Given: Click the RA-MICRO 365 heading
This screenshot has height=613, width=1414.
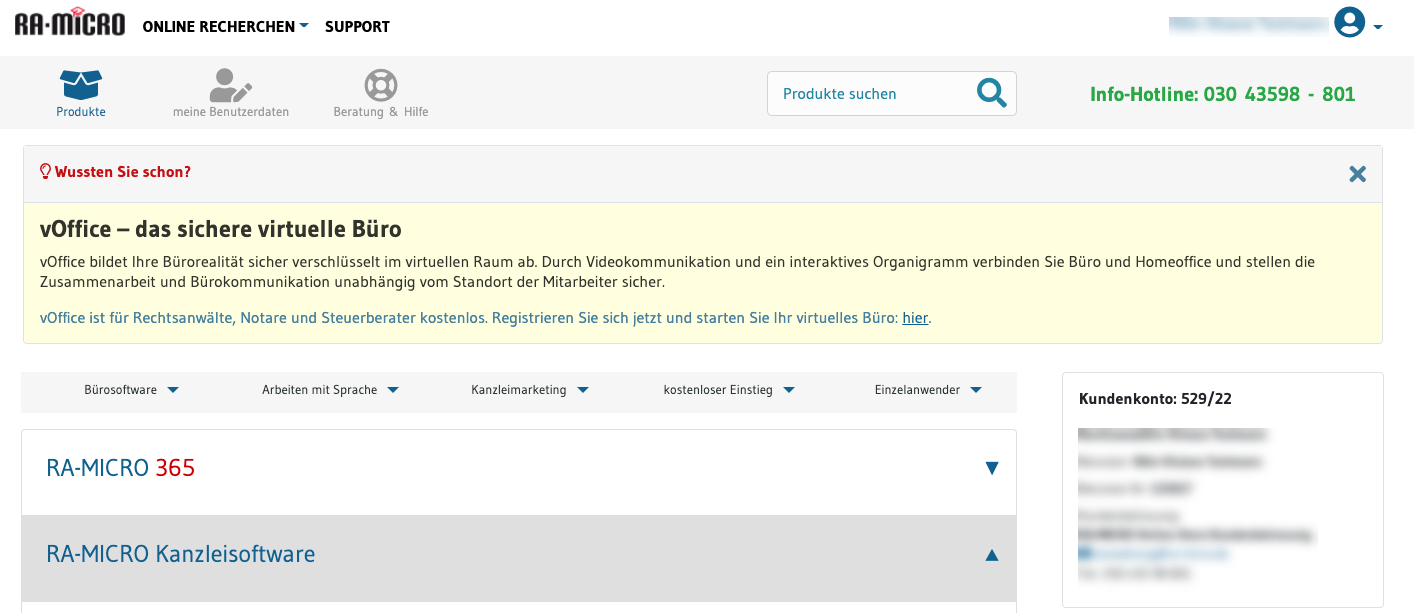Looking at the screenshot, I should [x=121, y=467].
